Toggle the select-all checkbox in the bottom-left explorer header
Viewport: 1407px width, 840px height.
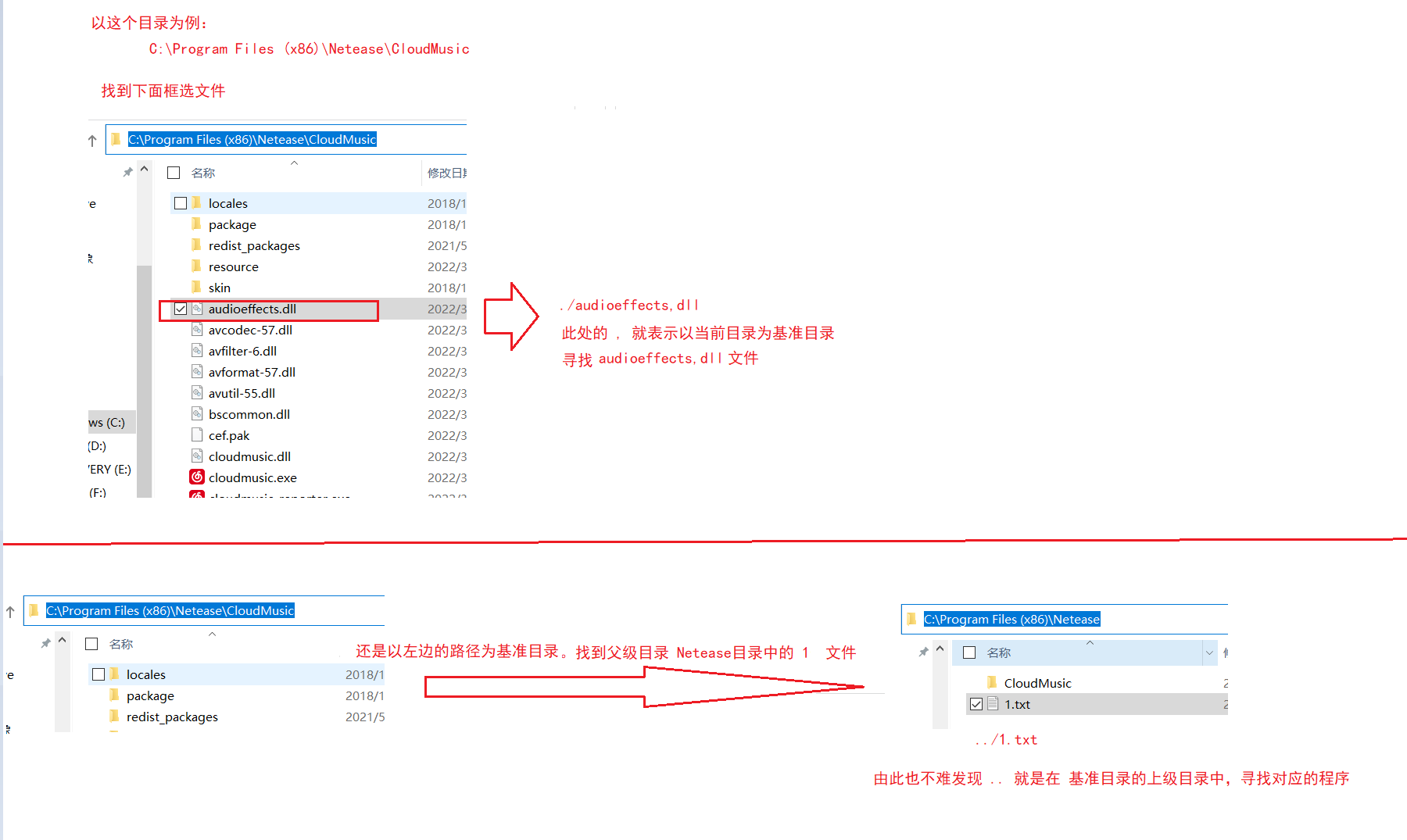(91, 644)
